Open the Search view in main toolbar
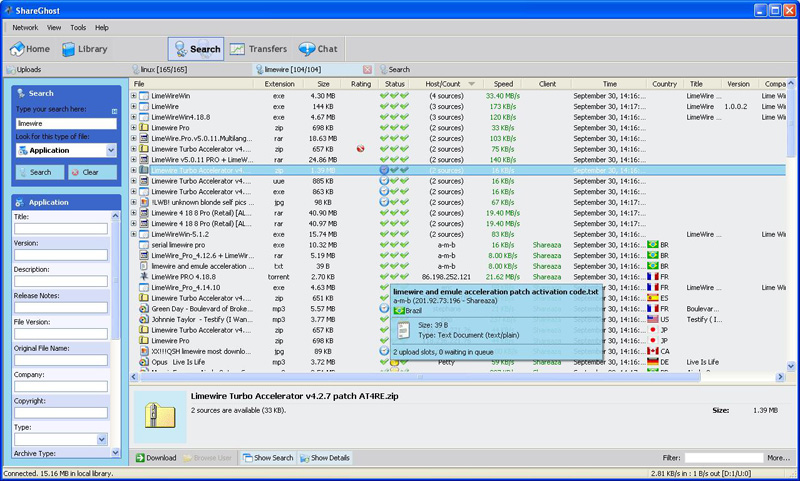This screenshot has height=481, width=800. tap(196, 49)
